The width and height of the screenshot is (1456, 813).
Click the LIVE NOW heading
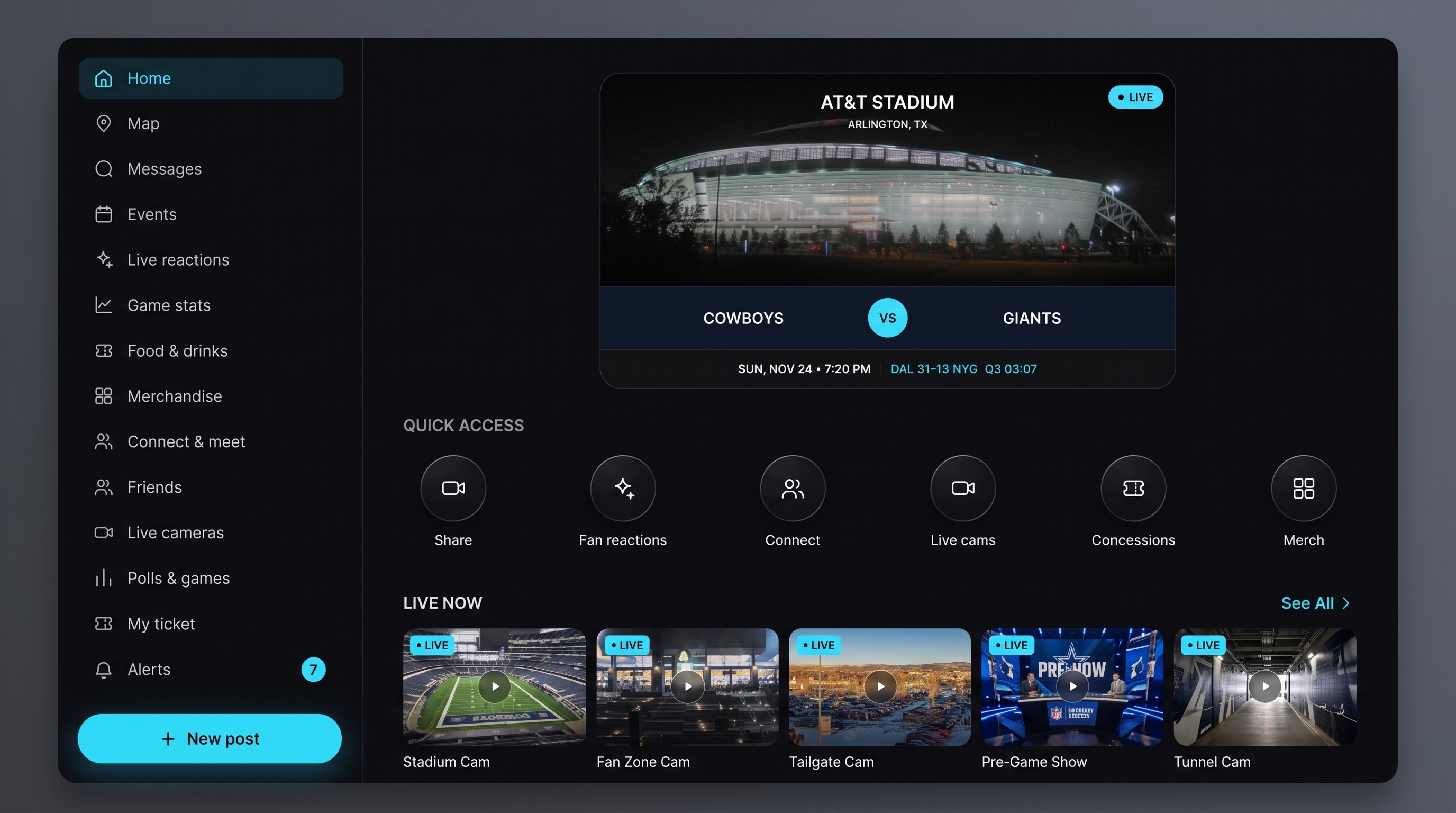(x=442, y=603)
